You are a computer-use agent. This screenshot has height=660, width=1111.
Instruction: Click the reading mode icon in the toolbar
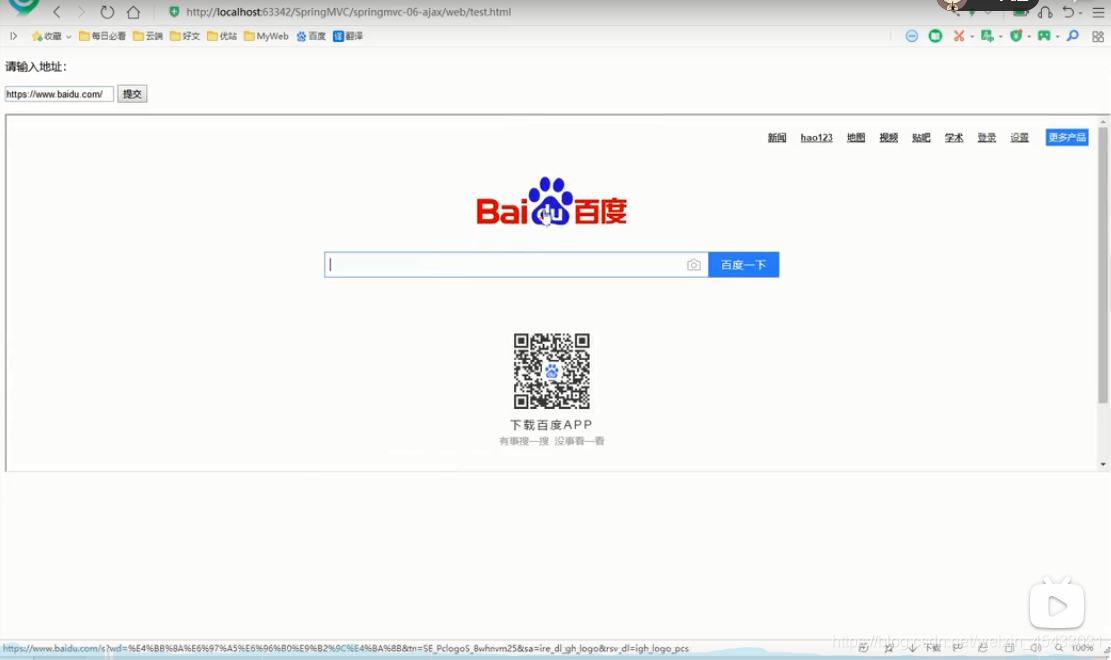click(933, 35)
